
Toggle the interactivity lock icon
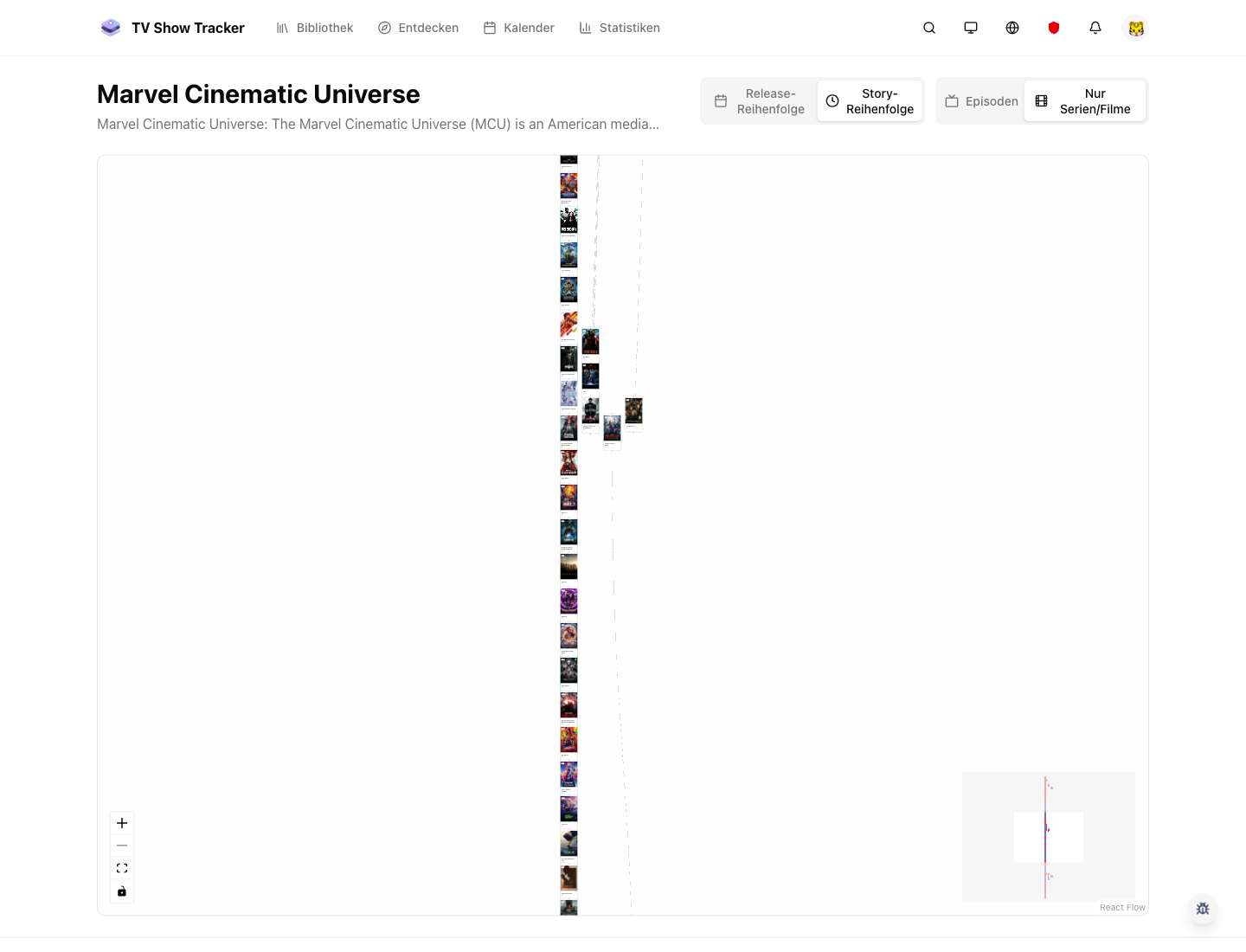122,891
